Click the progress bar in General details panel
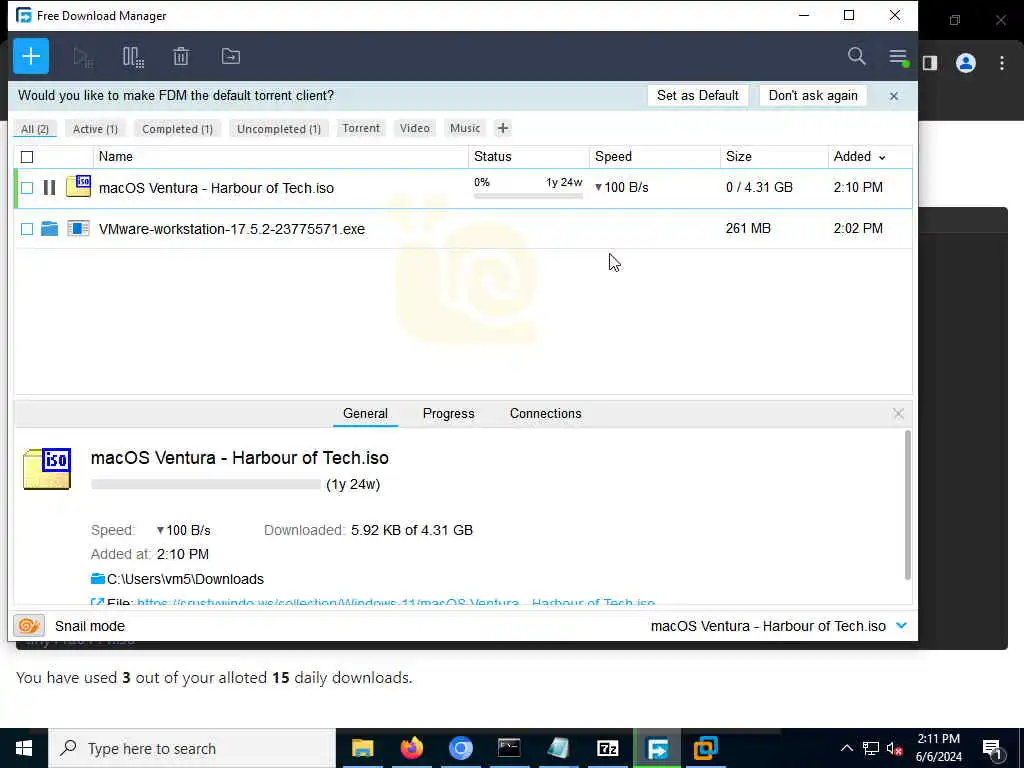This screenshot has height=768, width=1024. (206, 485)
